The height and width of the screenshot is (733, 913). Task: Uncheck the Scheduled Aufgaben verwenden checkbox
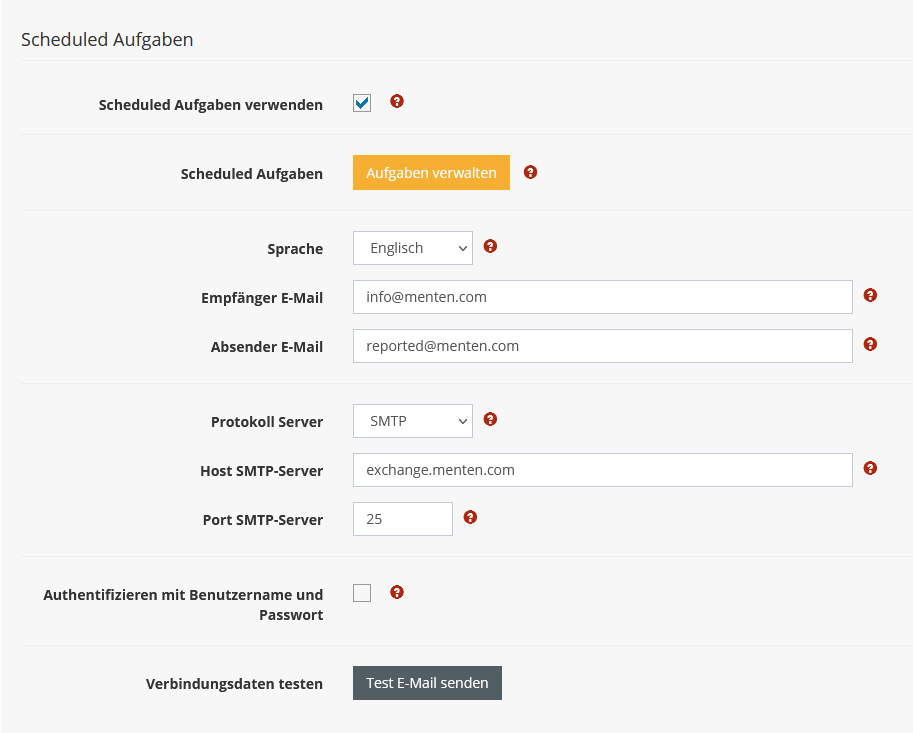tap(362, 103)
